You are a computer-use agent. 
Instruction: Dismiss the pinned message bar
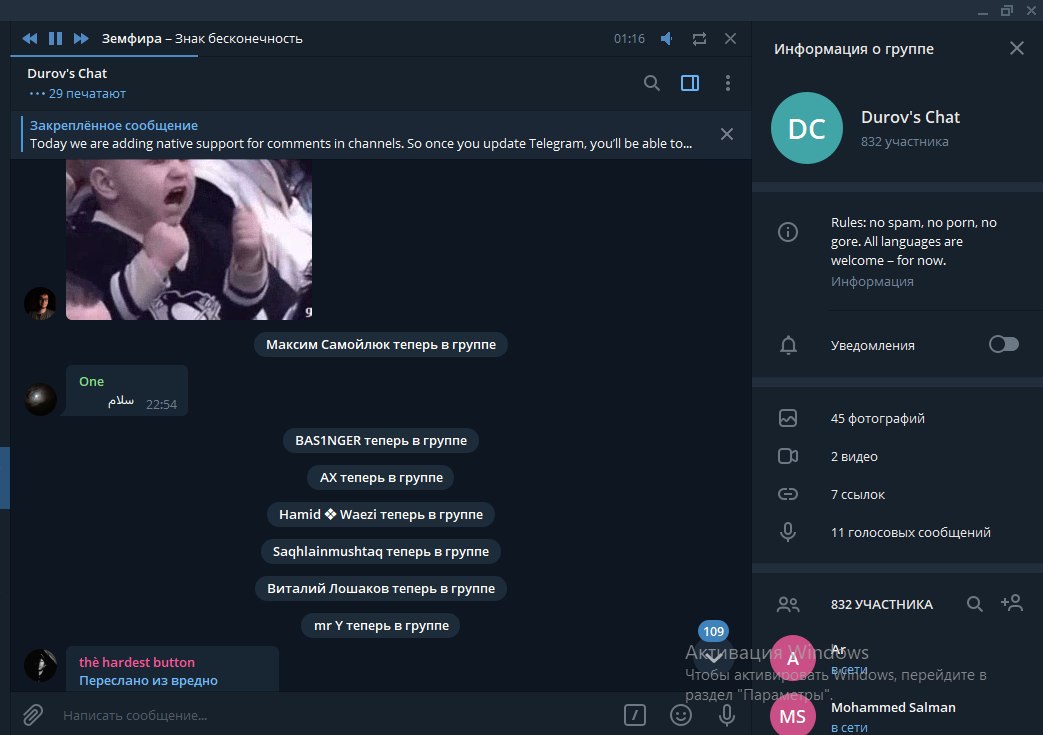[x=727, y=134]
